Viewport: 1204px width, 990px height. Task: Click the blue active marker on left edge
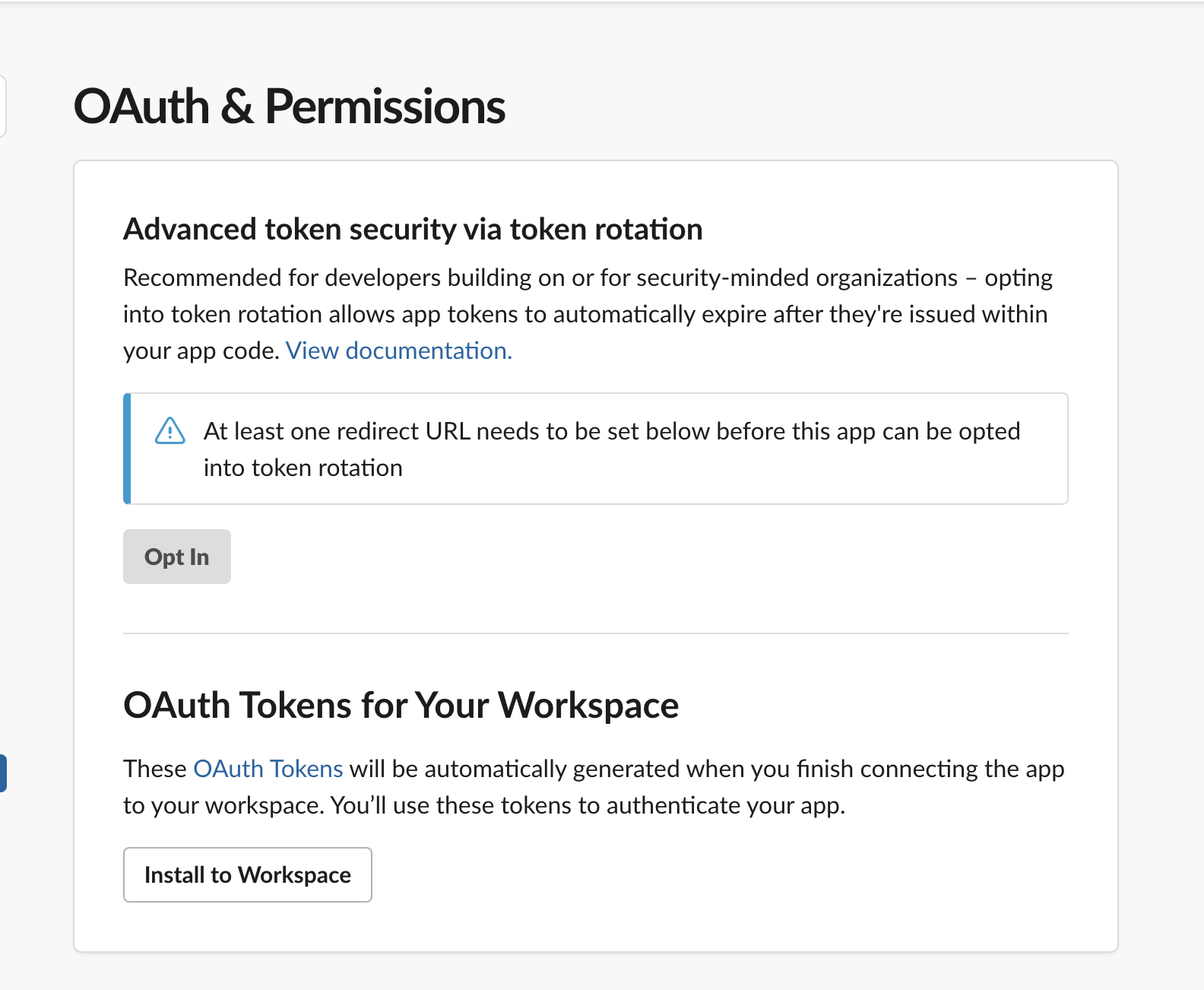[x=3, y=773]
